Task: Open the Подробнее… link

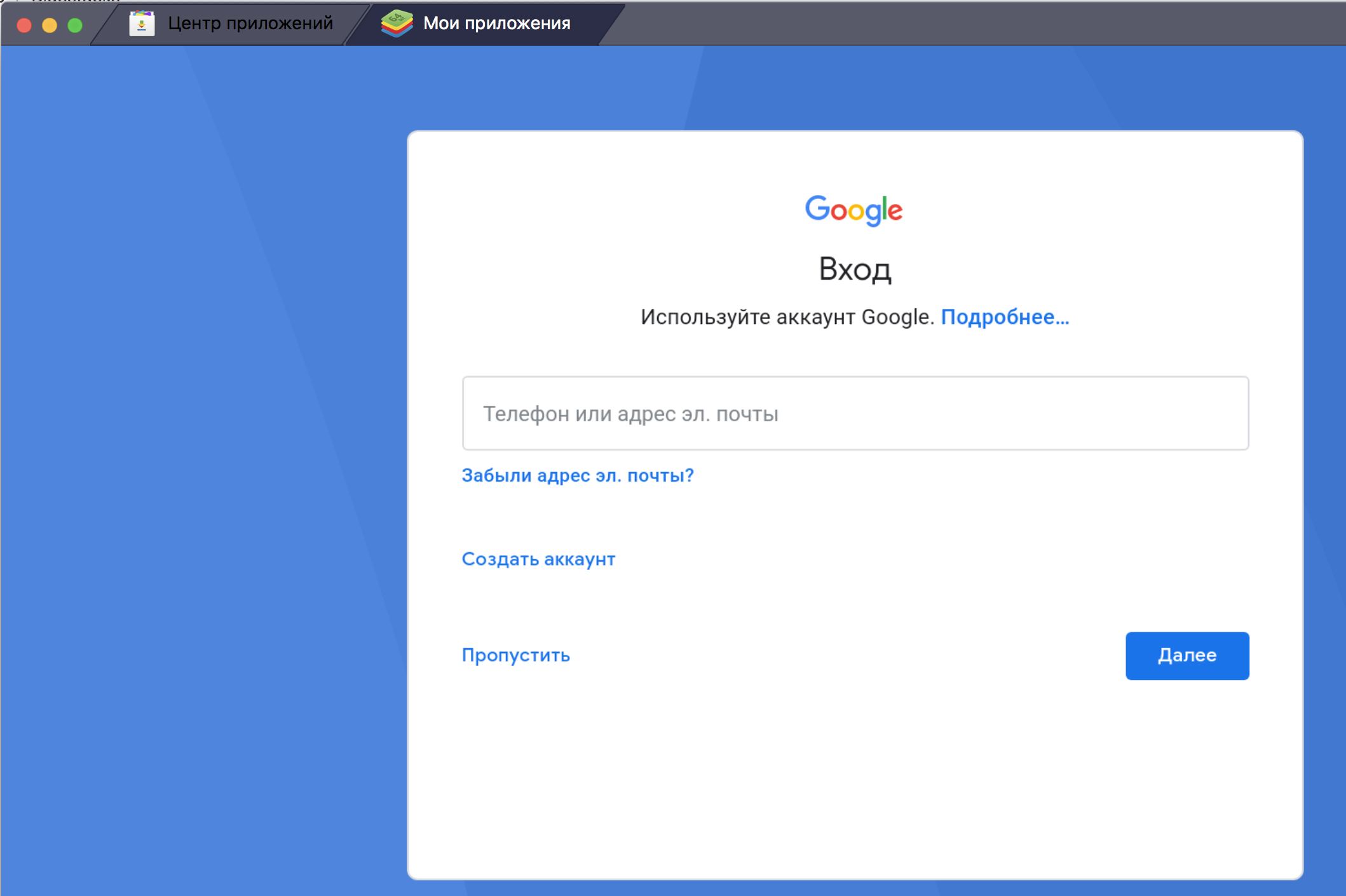Action: point(1004,317)
